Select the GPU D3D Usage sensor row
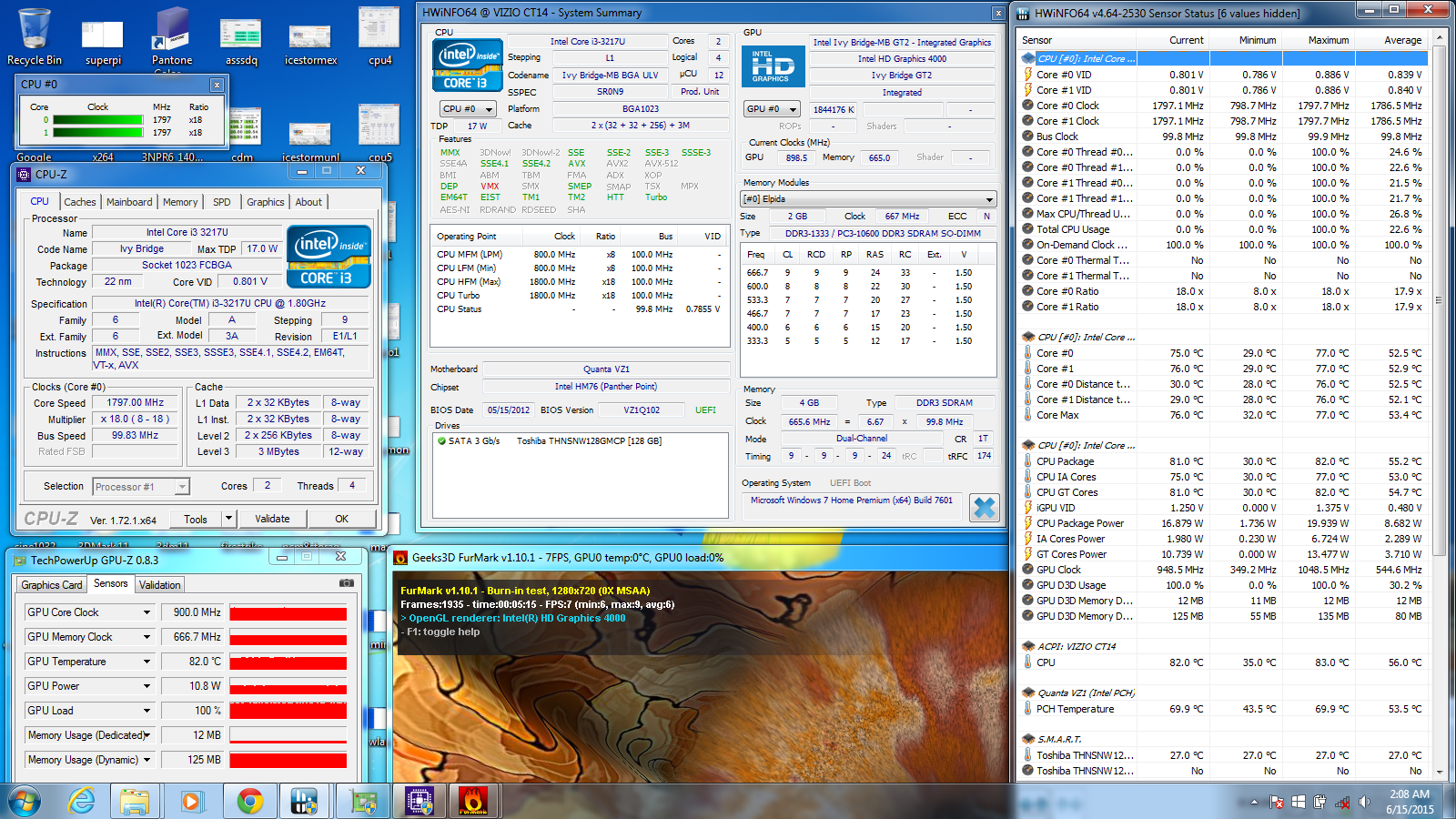1456x819 pixels. [x=1222, y=585]
